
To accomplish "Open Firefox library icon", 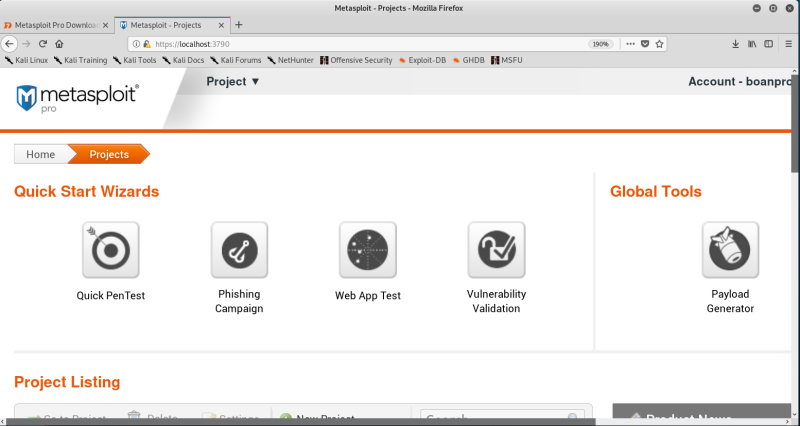I will click(752, 44).
